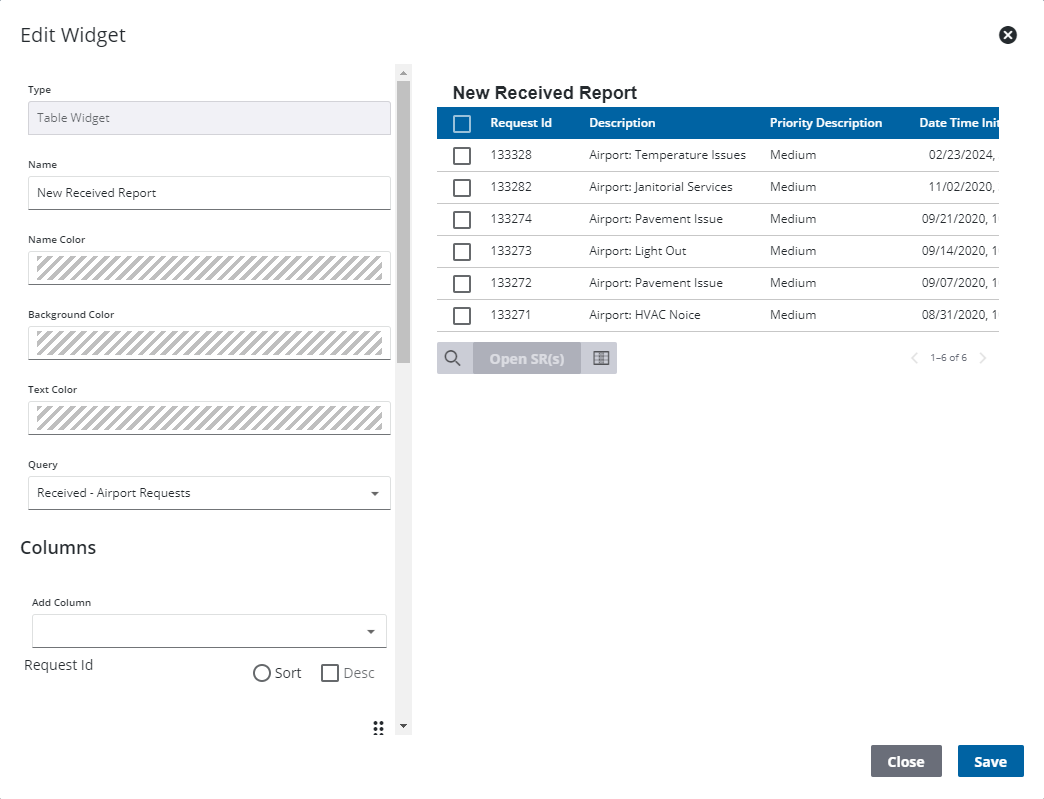This screenshot has width=1044, height=799.
Task: Check the select-all checkbox in table header
Action: pos(462,124)
